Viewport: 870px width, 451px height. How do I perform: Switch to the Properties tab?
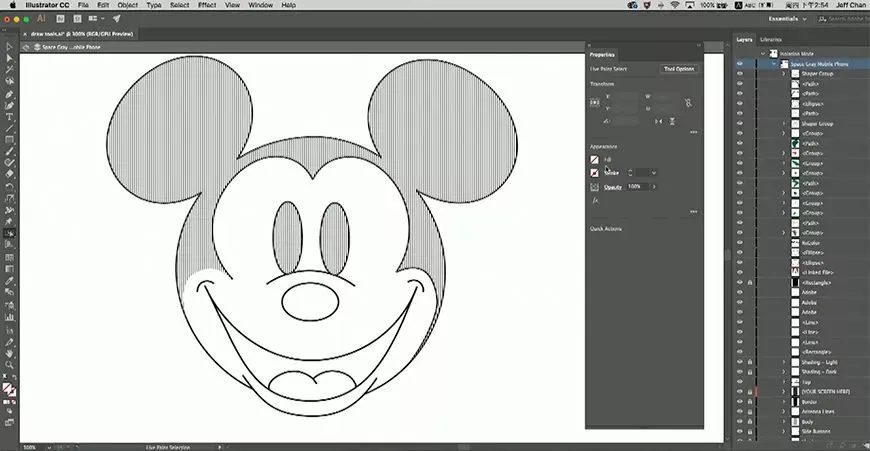[x=602, y=54]
